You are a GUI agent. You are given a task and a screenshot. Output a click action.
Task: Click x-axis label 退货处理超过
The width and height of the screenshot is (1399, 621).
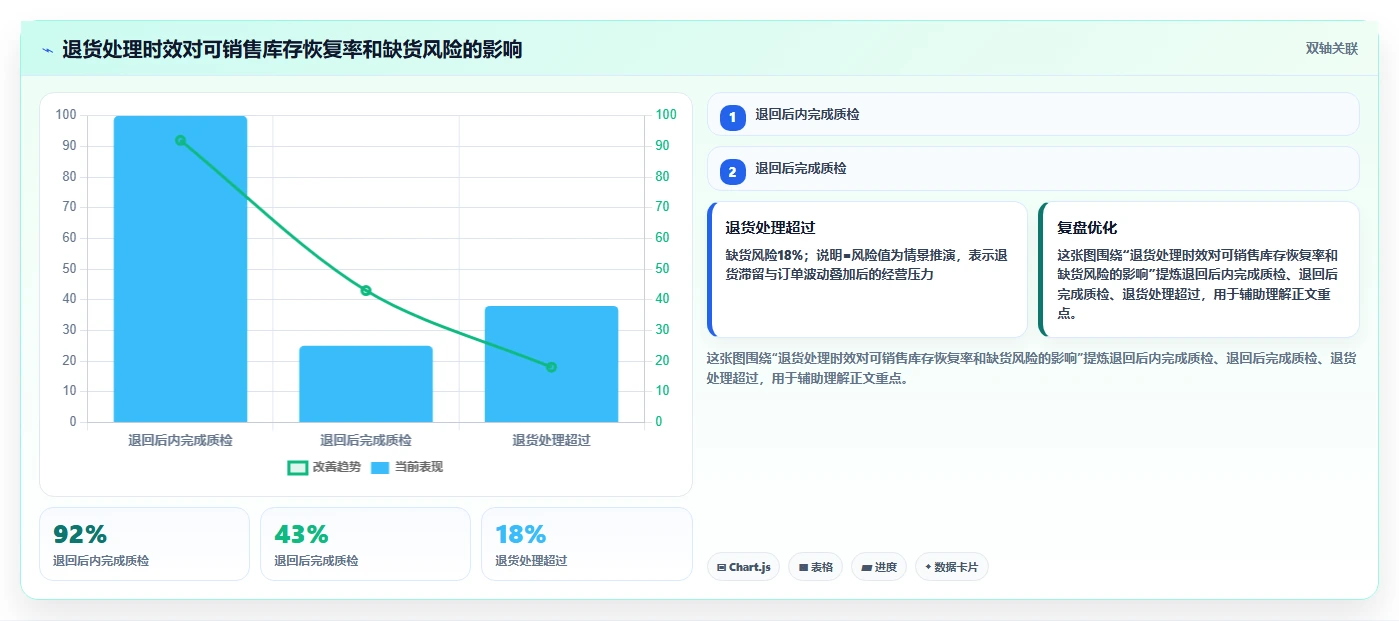[x=551, y=440]
